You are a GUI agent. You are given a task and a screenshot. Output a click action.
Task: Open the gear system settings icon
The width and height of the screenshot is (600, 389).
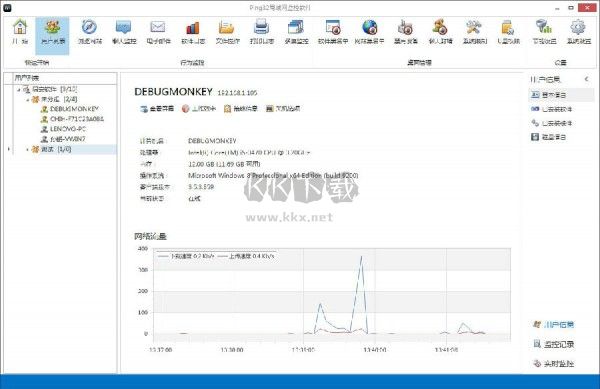click(x=578, y=27)
